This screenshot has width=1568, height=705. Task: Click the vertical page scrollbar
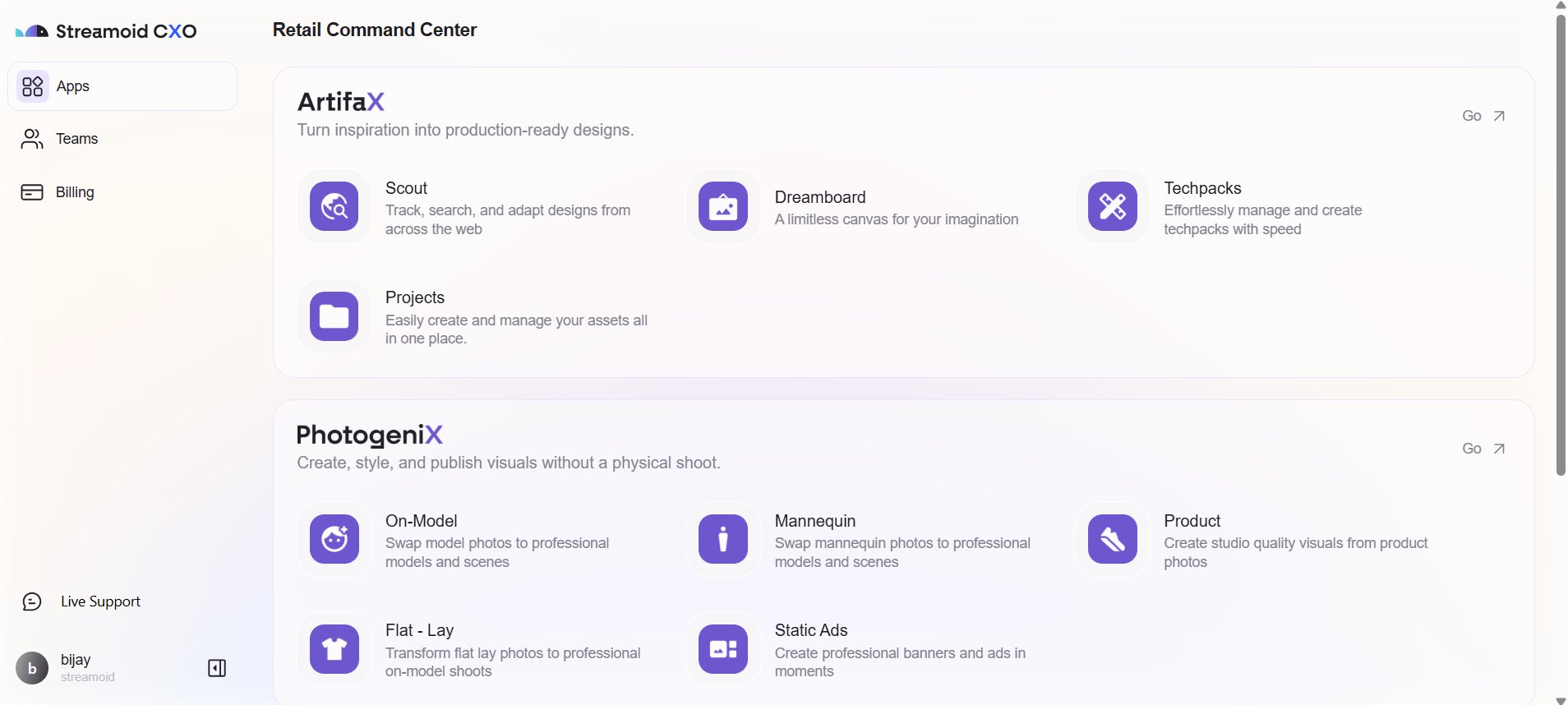[1561, 245]
